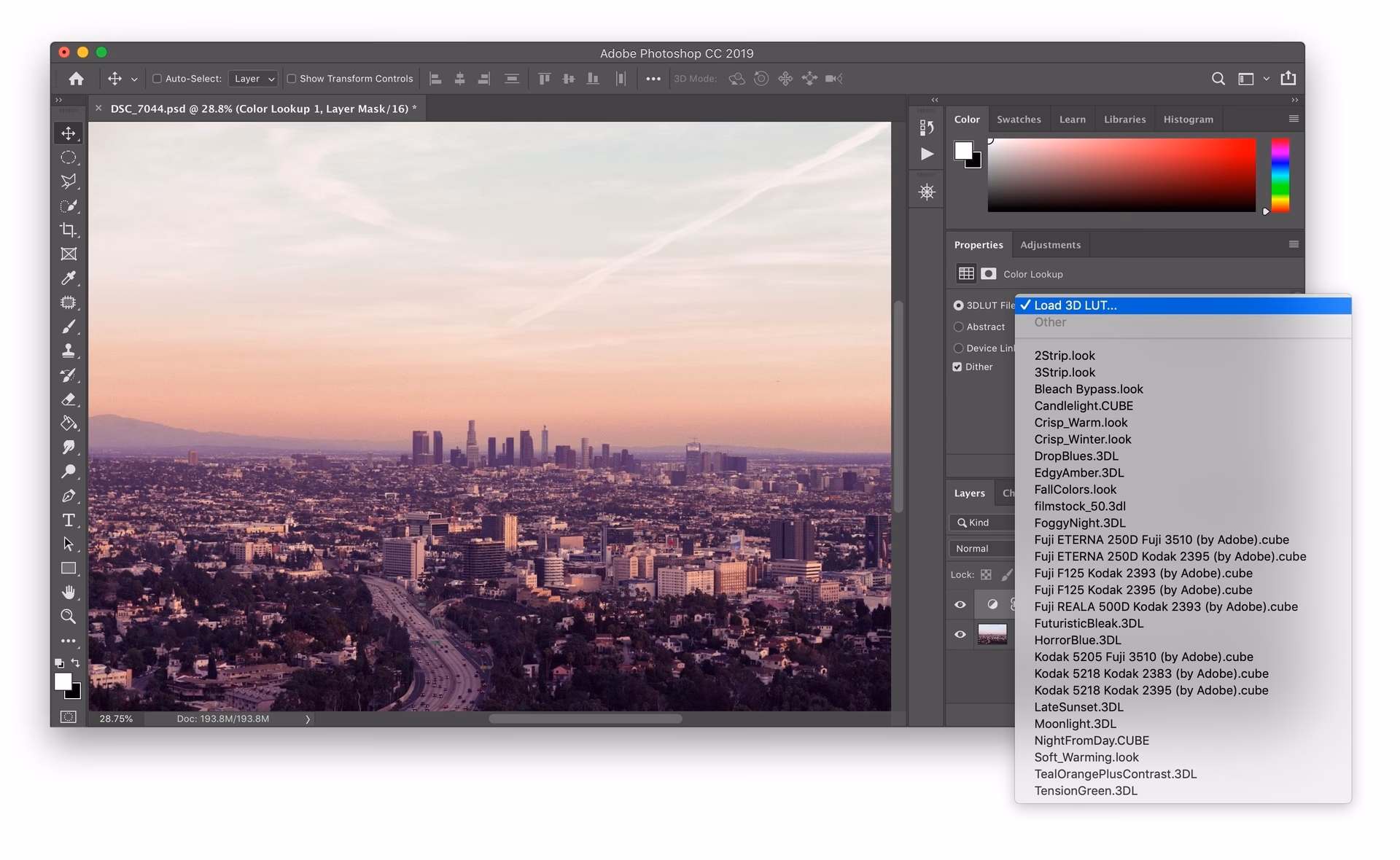Select the Clone Stamp tool
Viewport: 1400px width, 860px height.
click(x=69, y=351)
